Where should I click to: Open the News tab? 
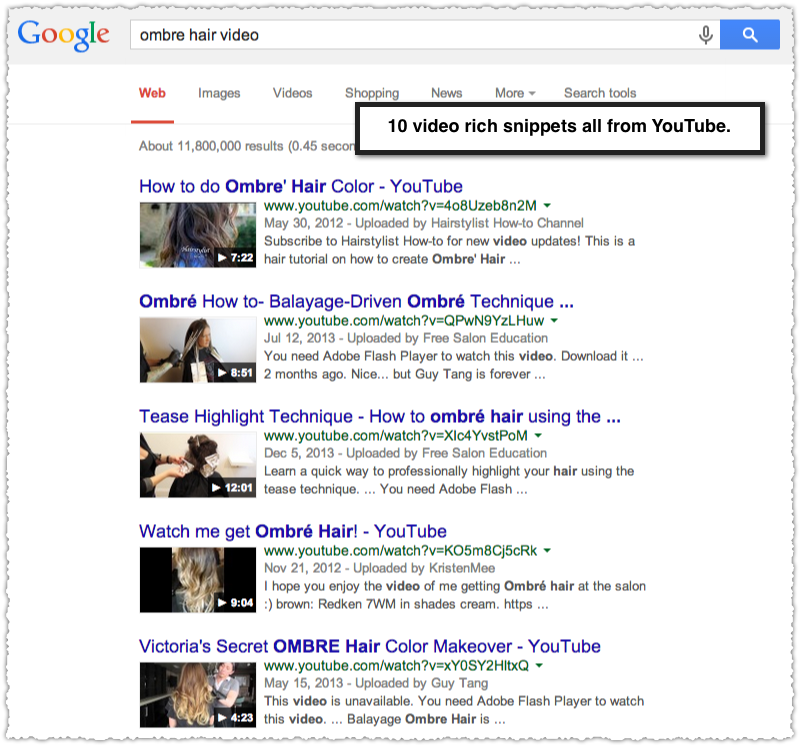coord(446,93)
